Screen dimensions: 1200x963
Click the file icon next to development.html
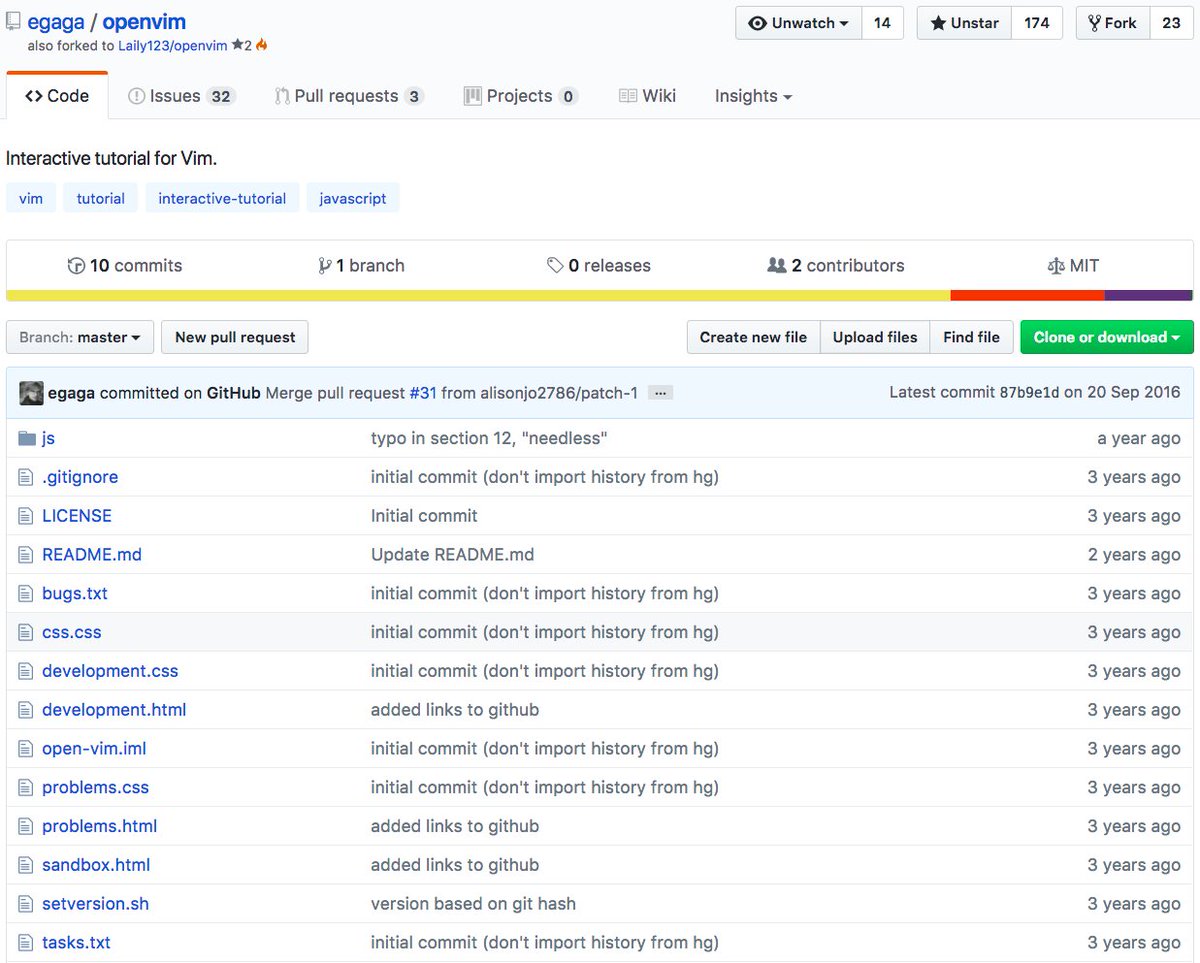click(26, 710)
